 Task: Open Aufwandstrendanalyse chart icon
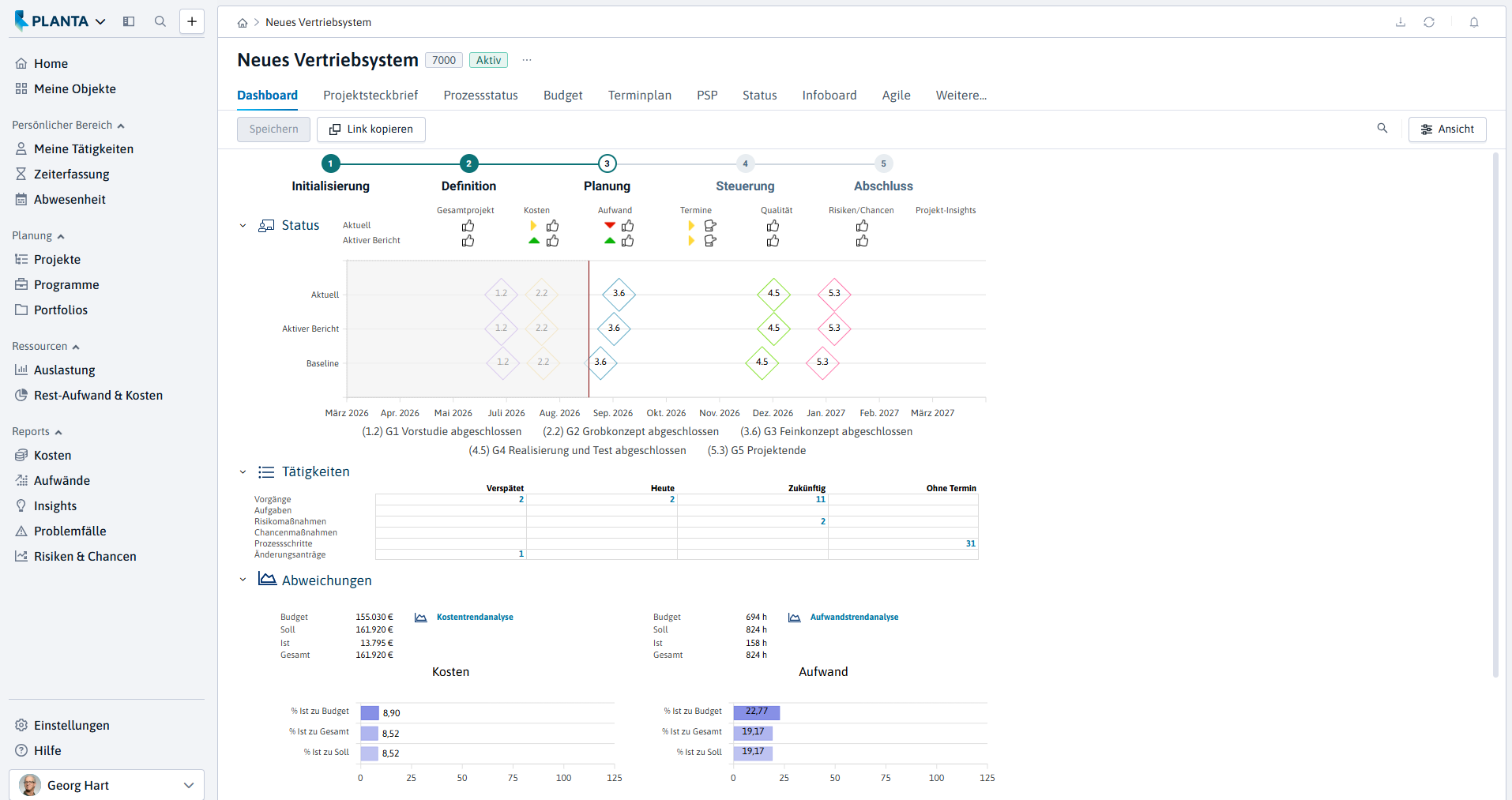[795, 618]
